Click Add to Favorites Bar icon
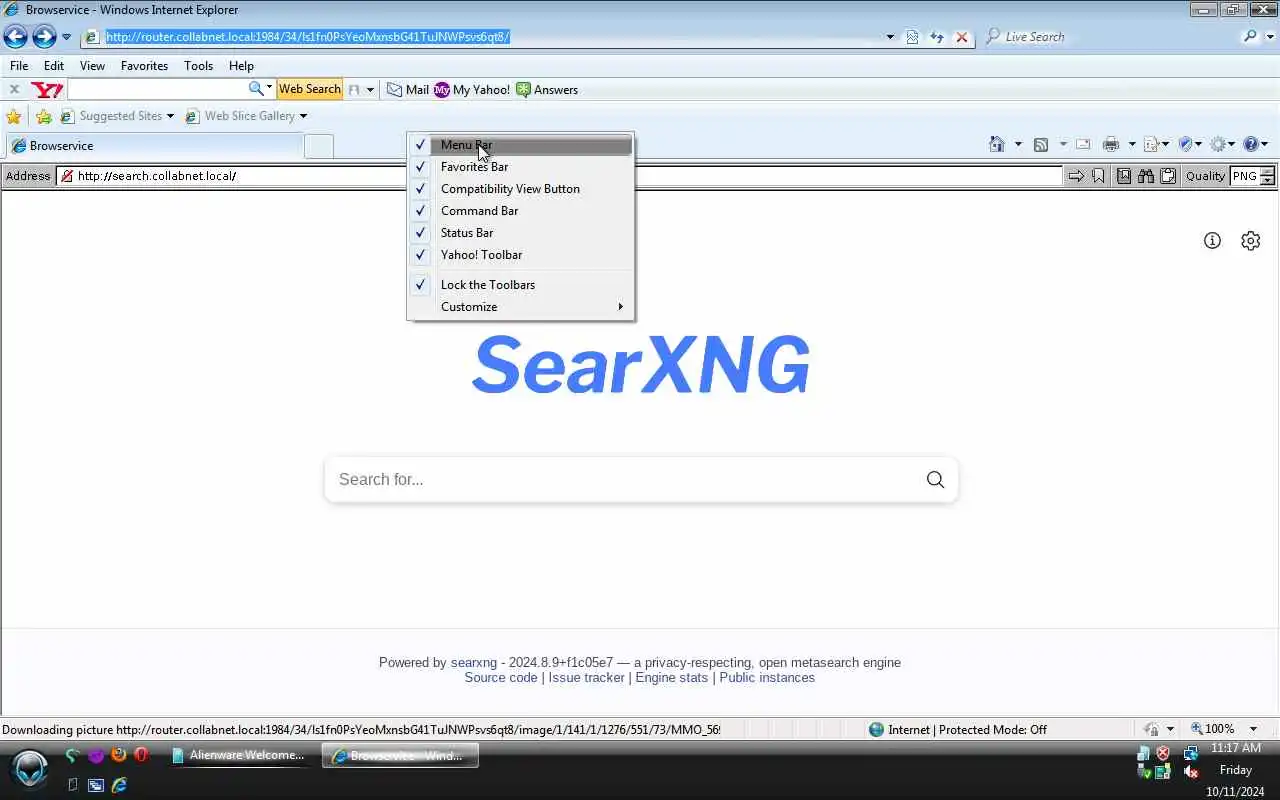1280x800 pixels. (43, 116)
